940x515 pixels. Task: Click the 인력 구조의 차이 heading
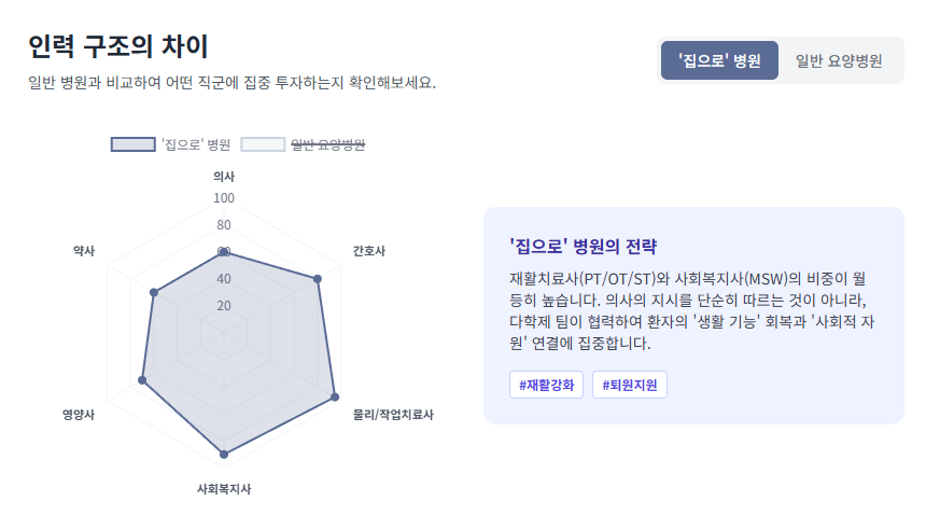tap(118, 46)
